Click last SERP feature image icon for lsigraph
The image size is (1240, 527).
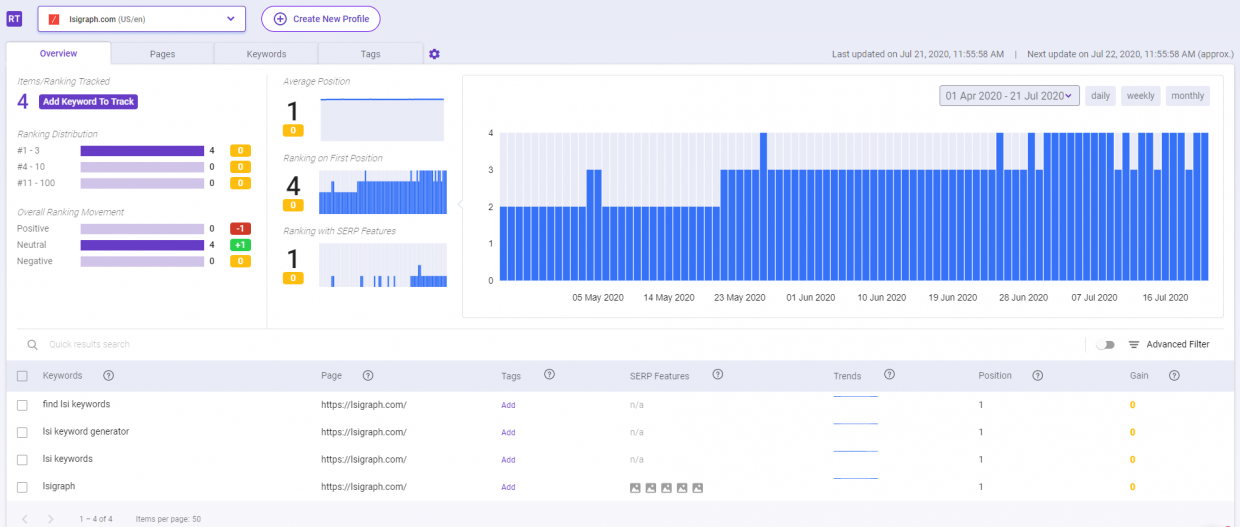(x=698, y=488)
